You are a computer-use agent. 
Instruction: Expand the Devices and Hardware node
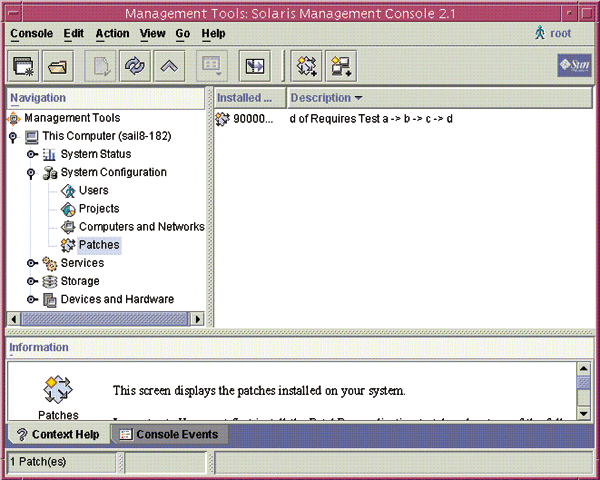(32, 299)
